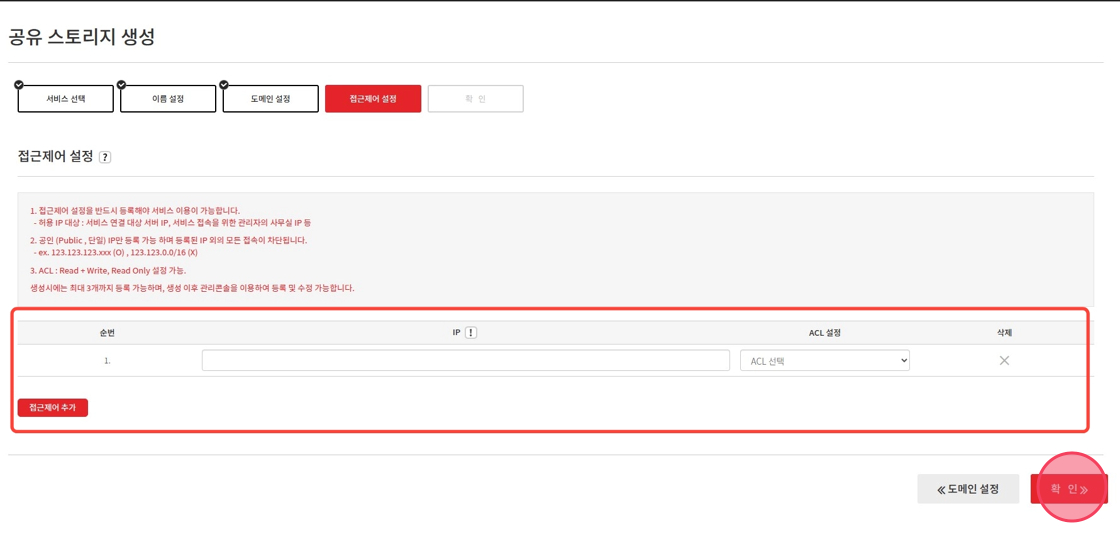
Task: Show the IP column exclamation info icon
Action: point(471,333)
